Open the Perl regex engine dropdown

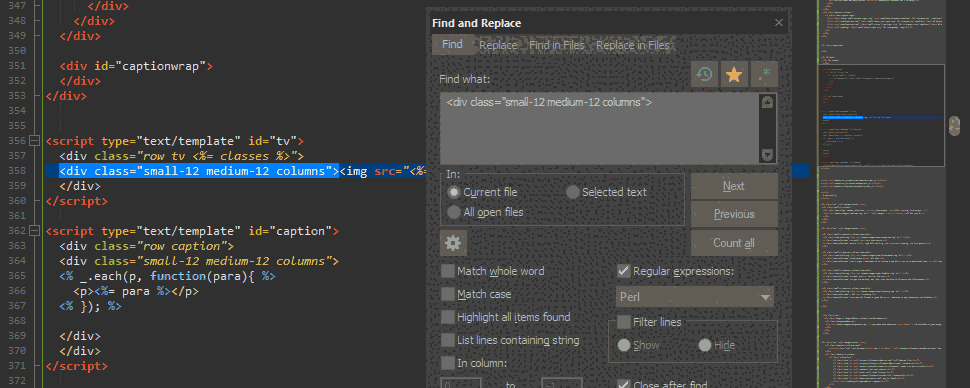pos(695,297)
